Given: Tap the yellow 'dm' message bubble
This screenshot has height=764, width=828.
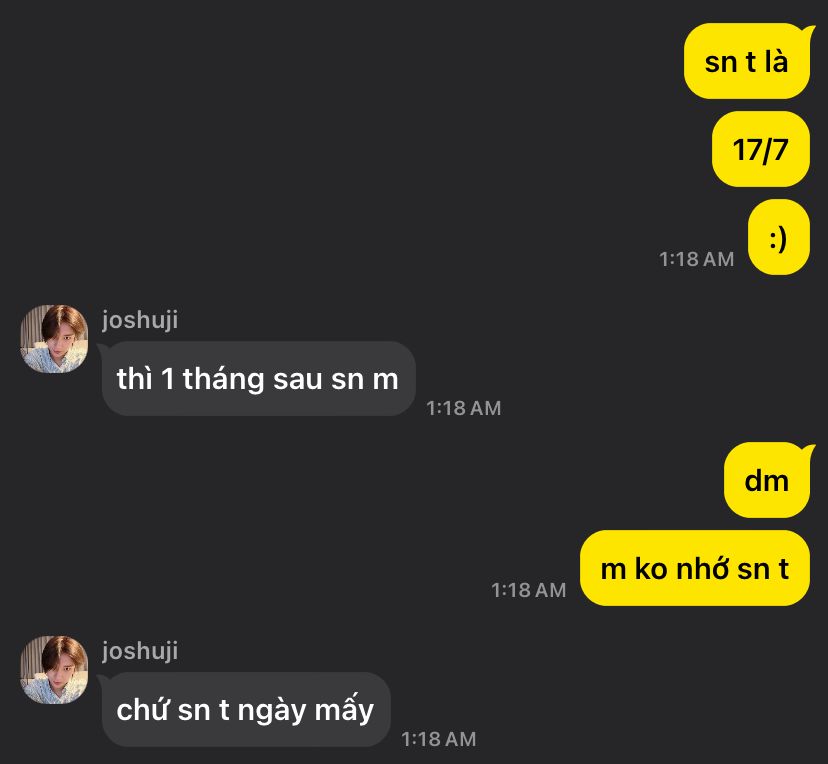Looking at the screenshot, I should pos(767,480).
